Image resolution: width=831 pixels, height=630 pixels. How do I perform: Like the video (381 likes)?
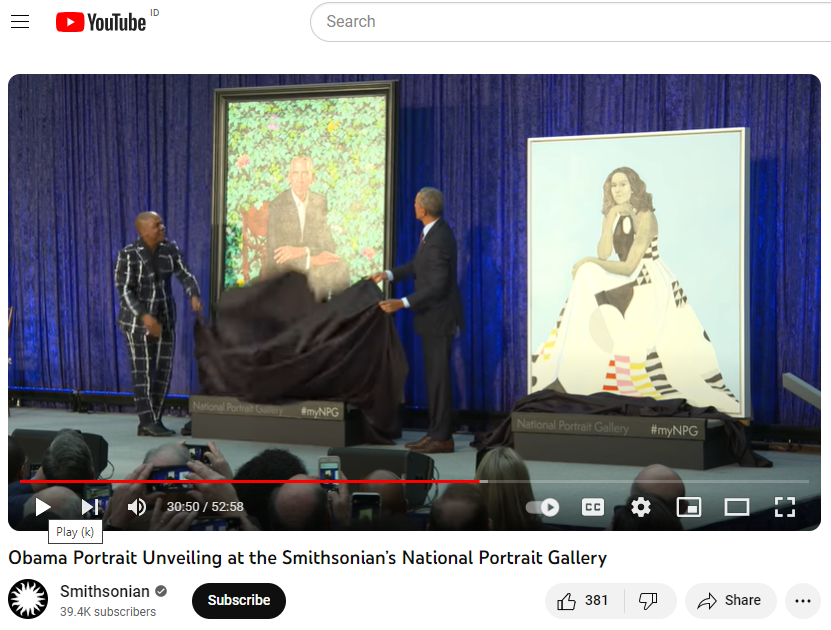(584, 600)
